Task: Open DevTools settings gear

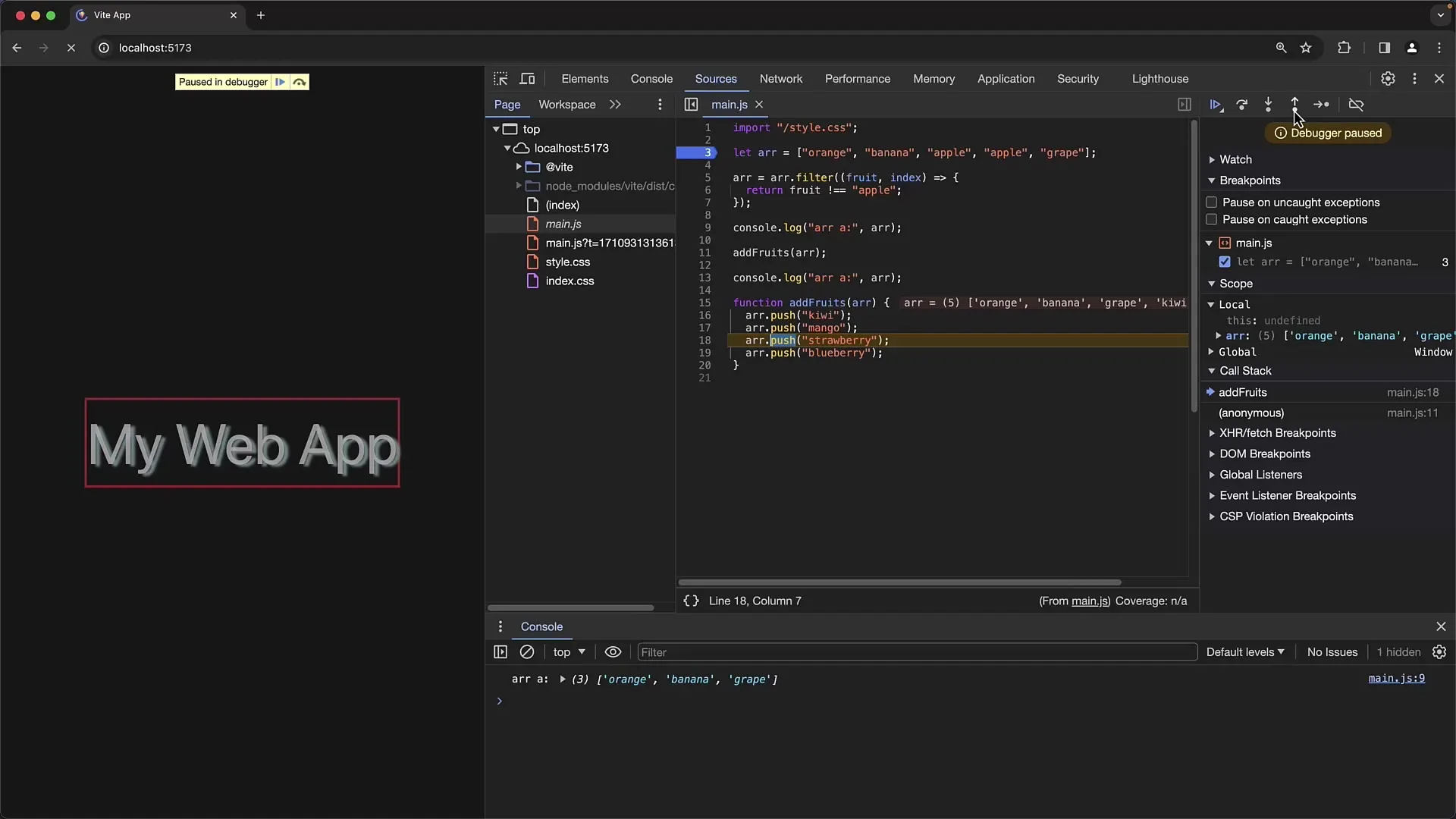Action: [1388, 79]
